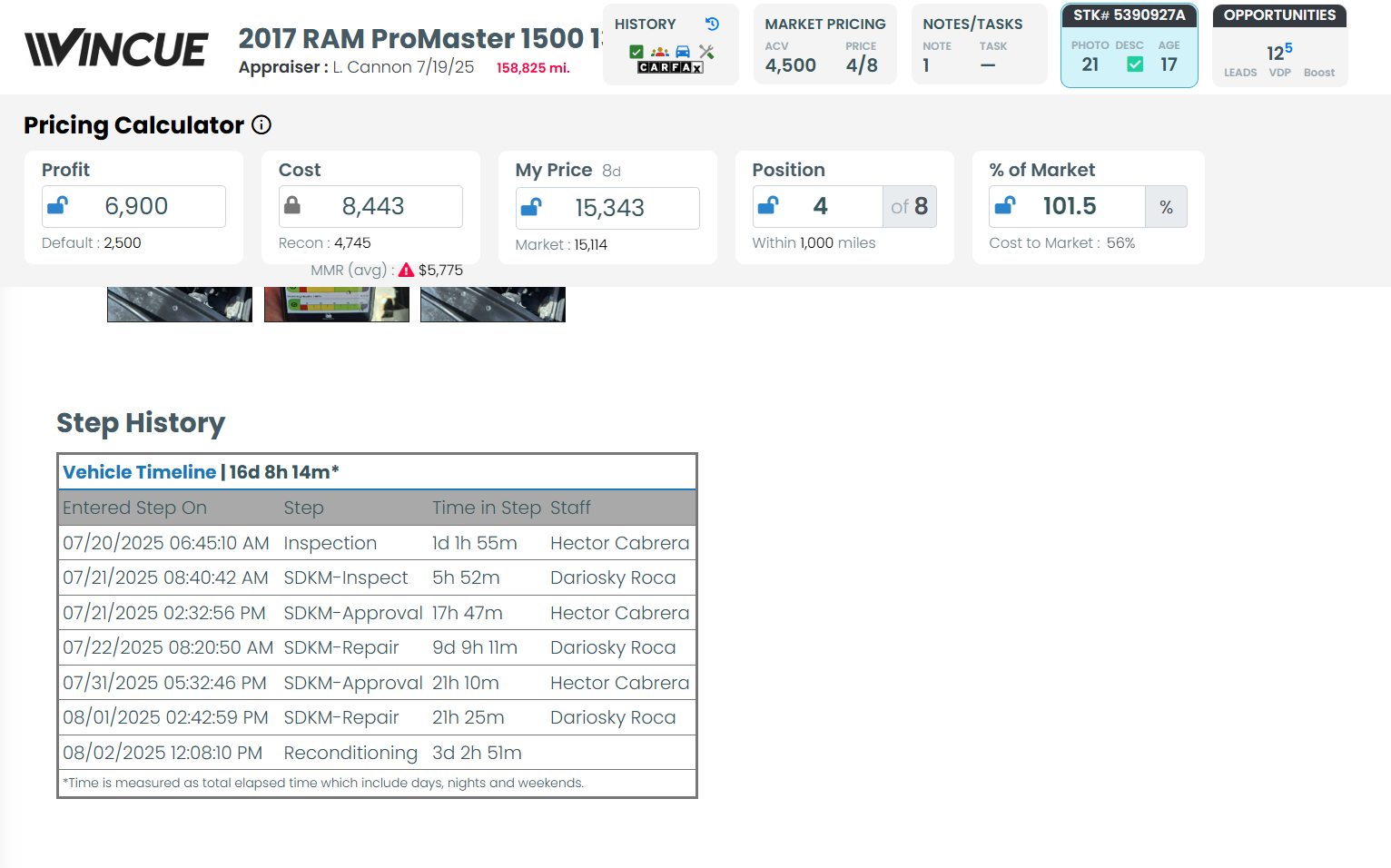Open the NOTES/TASKS panel heading
The image size is (1391, 868).
972,25
